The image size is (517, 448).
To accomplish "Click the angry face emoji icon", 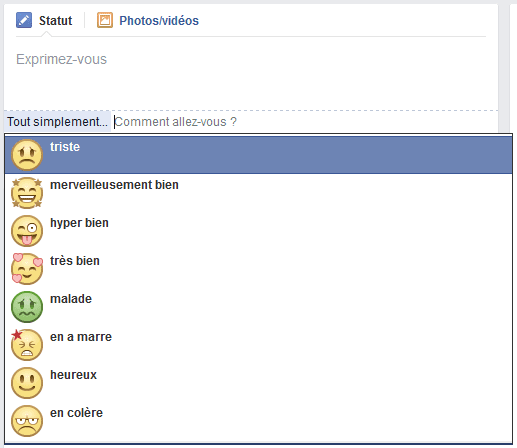I will [27, 421].
